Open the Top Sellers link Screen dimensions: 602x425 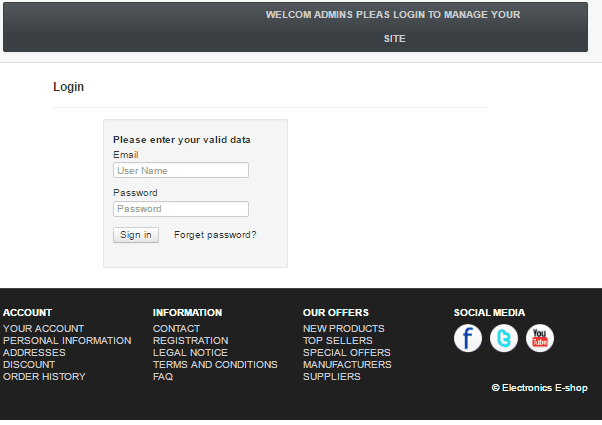[x=338, y=341]
